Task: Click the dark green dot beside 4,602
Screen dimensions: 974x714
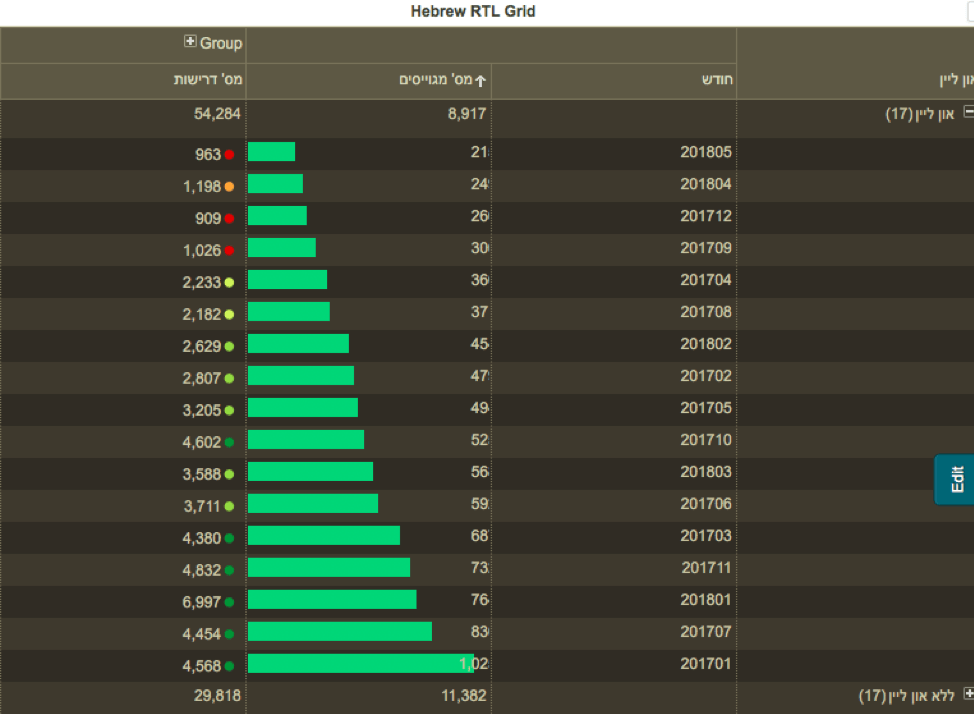Action: coord(229,442)
